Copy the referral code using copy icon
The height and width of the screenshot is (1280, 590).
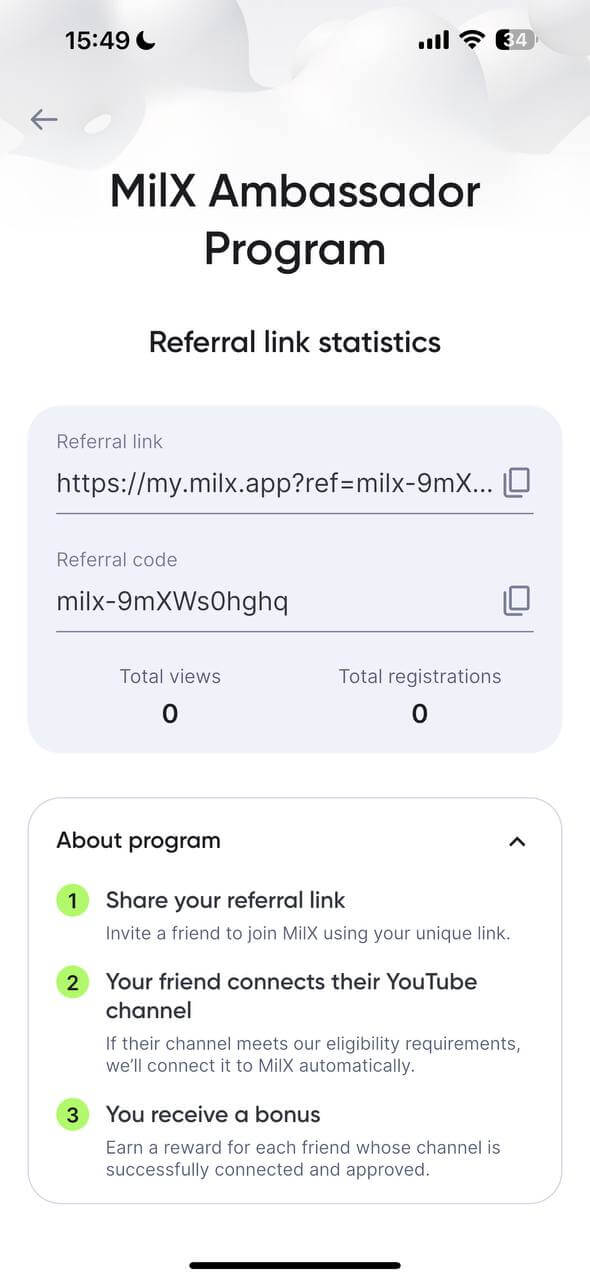[516, 600]
